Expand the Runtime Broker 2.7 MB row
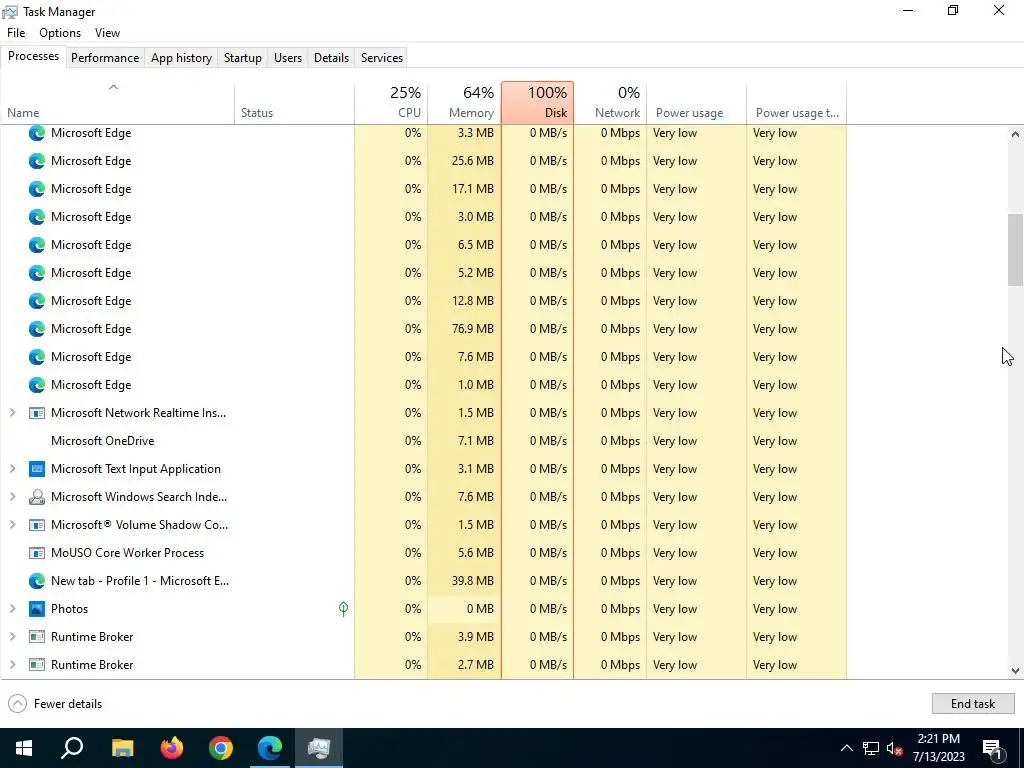Image resolution: width=1024 pixels, height=768 pixels. (12, 665)
